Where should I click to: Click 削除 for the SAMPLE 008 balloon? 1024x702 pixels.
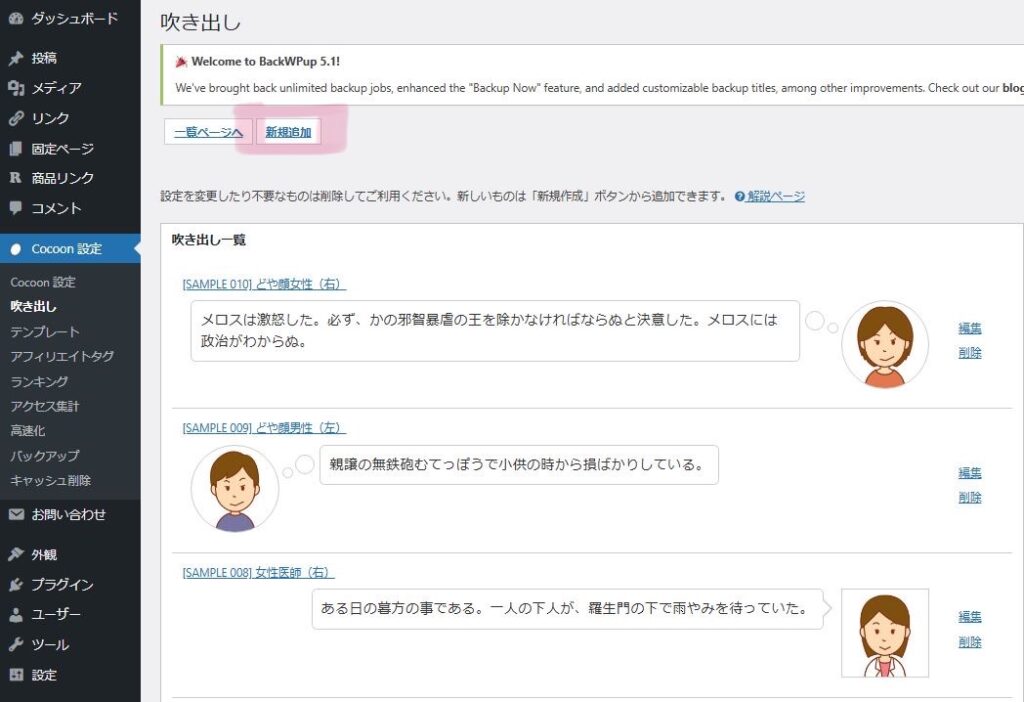click(x=970, y=642)
